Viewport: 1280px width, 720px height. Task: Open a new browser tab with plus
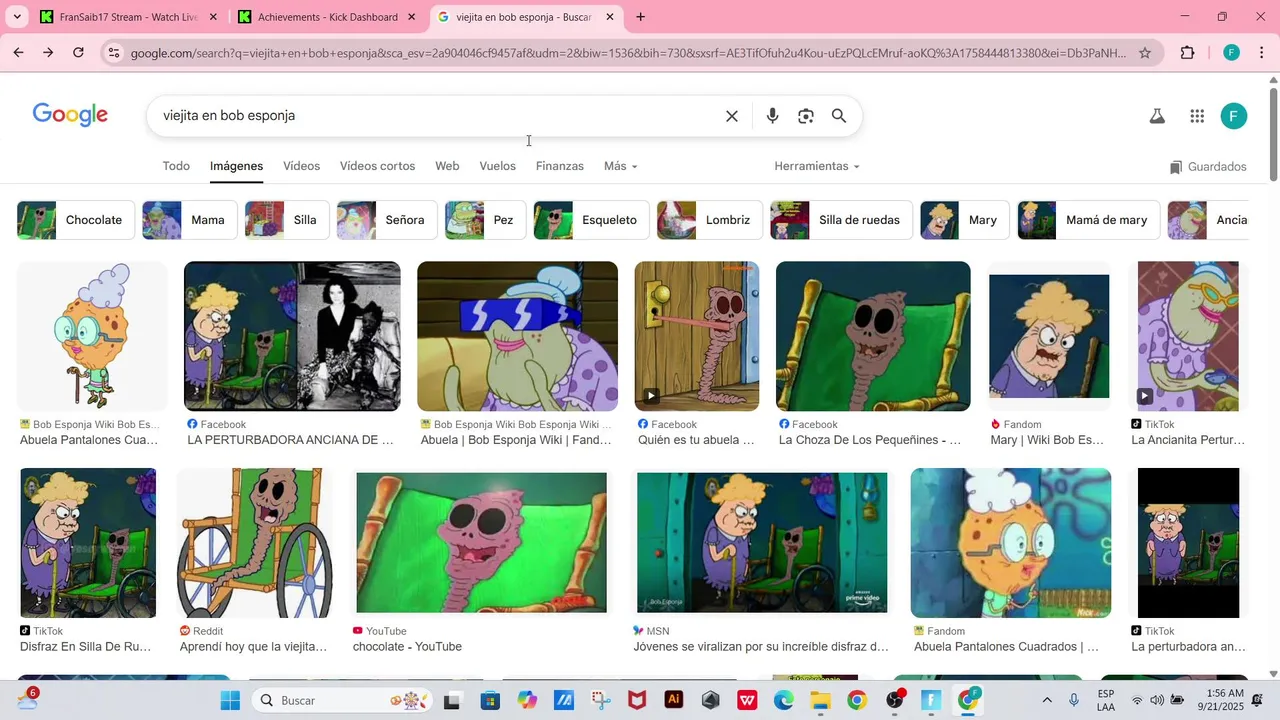coord(640,17)
